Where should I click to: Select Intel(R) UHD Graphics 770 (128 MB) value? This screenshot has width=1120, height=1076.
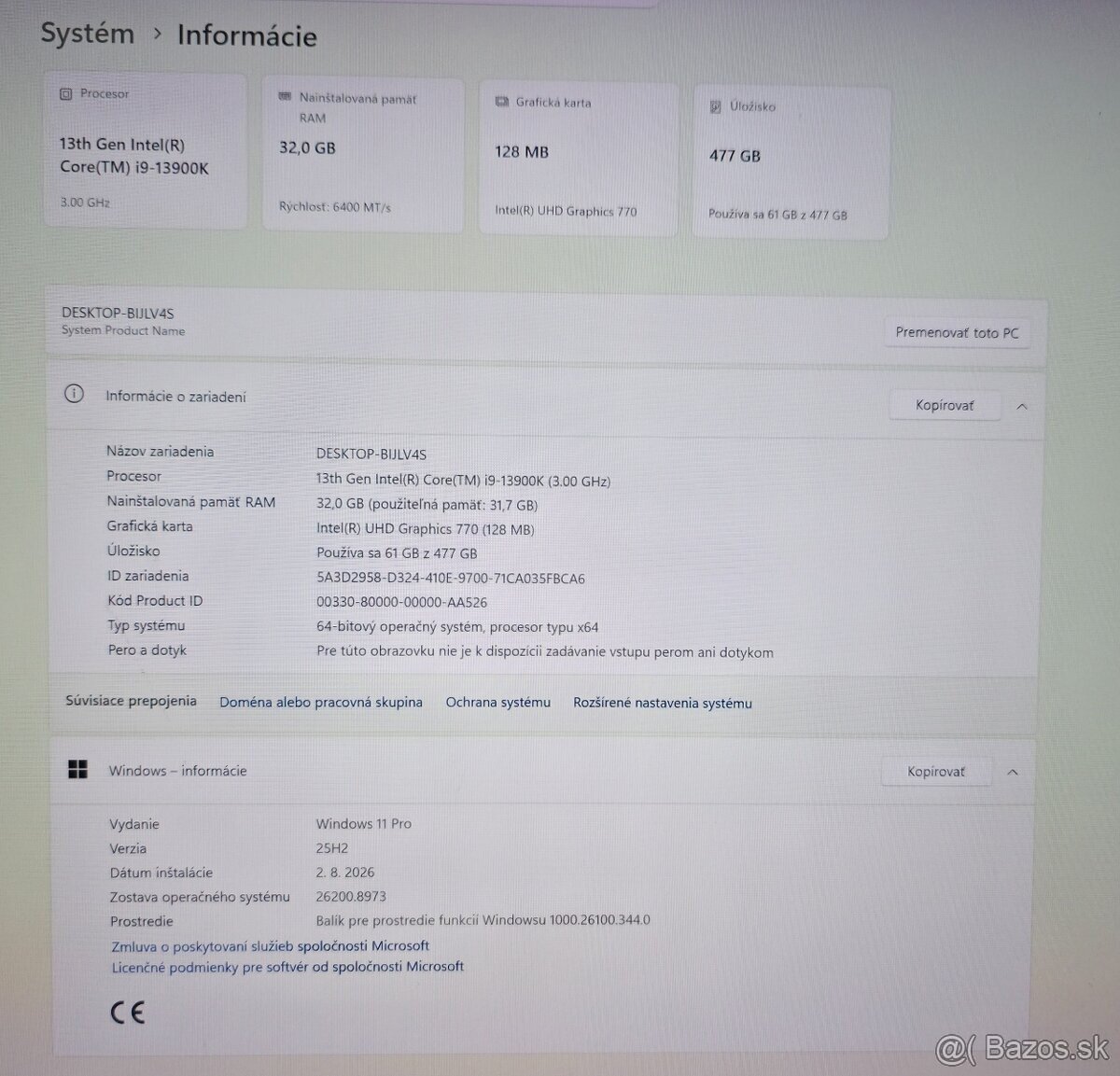point(426,529)
